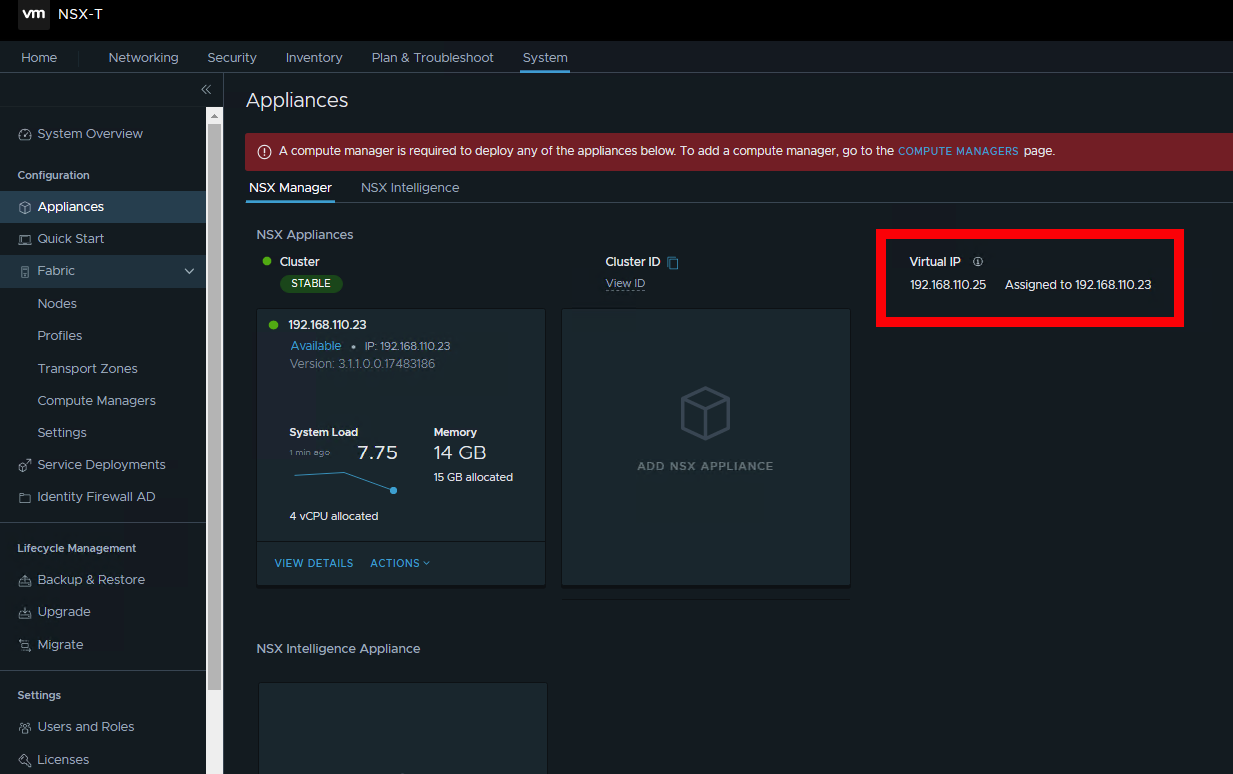Click the Virtual IP info icon
The height and width of the screenshot is (774, 1233).
(978, 262)
